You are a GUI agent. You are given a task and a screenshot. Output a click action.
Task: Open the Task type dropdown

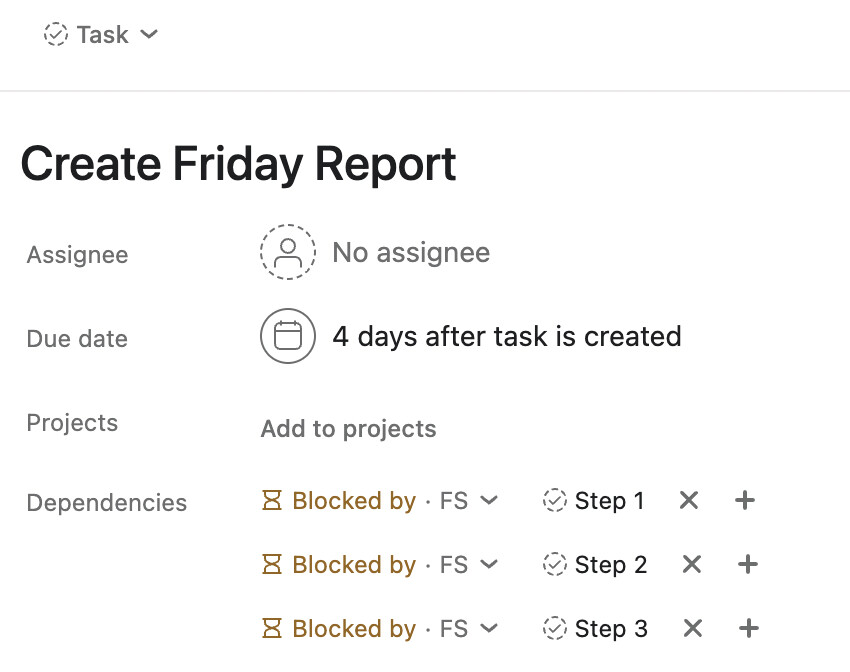pyautogui.click(x=101, y=35)
